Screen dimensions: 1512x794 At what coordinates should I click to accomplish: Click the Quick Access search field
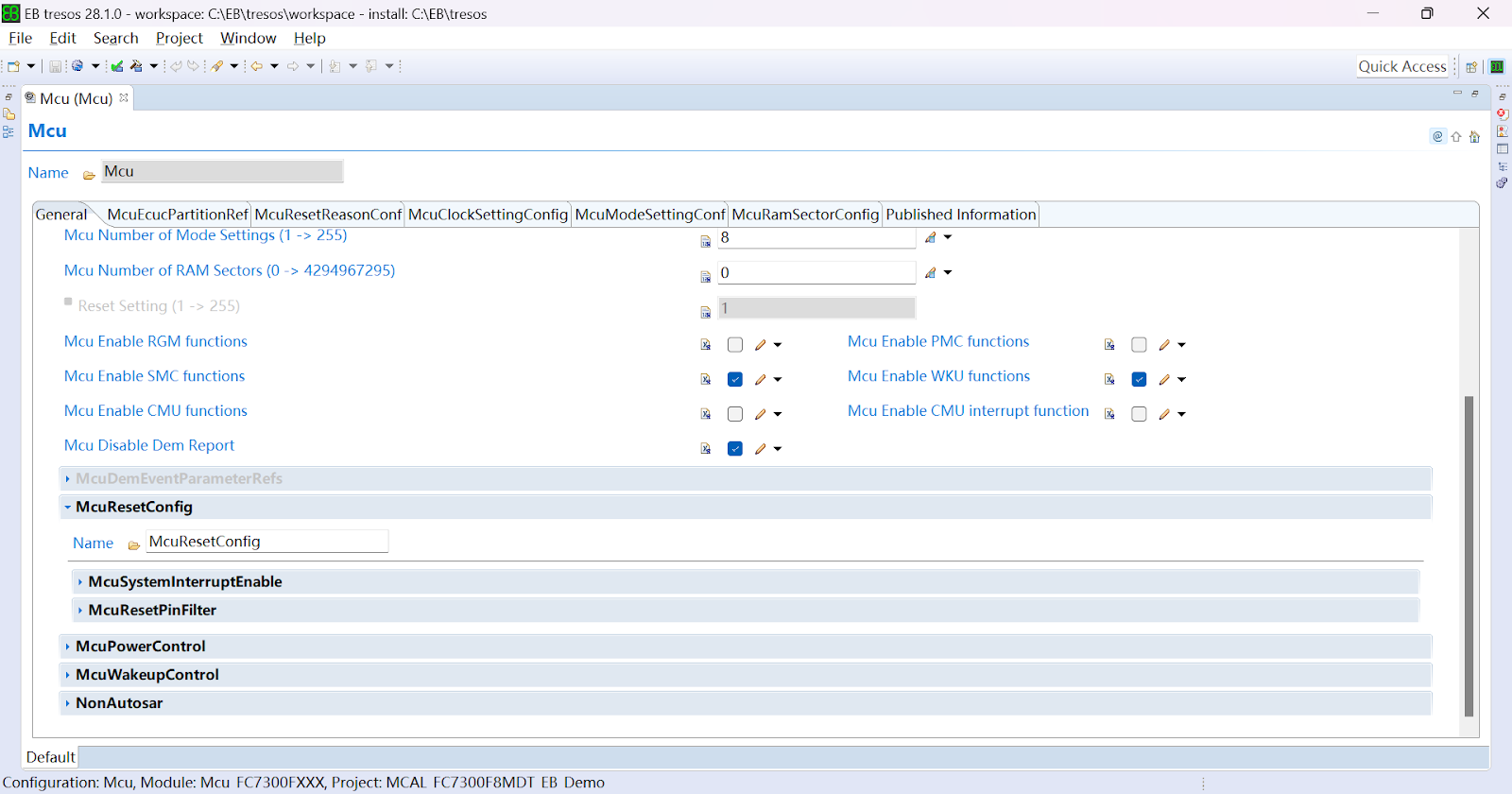(1402, 66)
